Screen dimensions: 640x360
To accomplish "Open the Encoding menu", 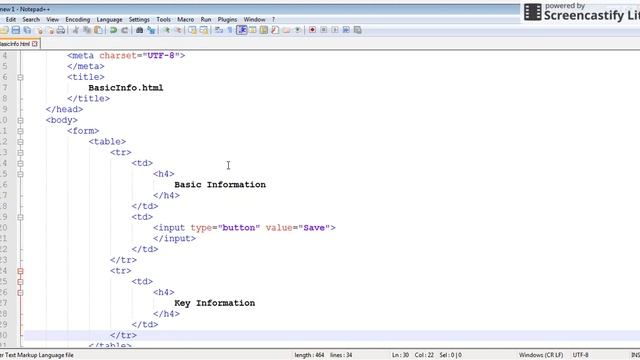I will (x=78, y=20).
